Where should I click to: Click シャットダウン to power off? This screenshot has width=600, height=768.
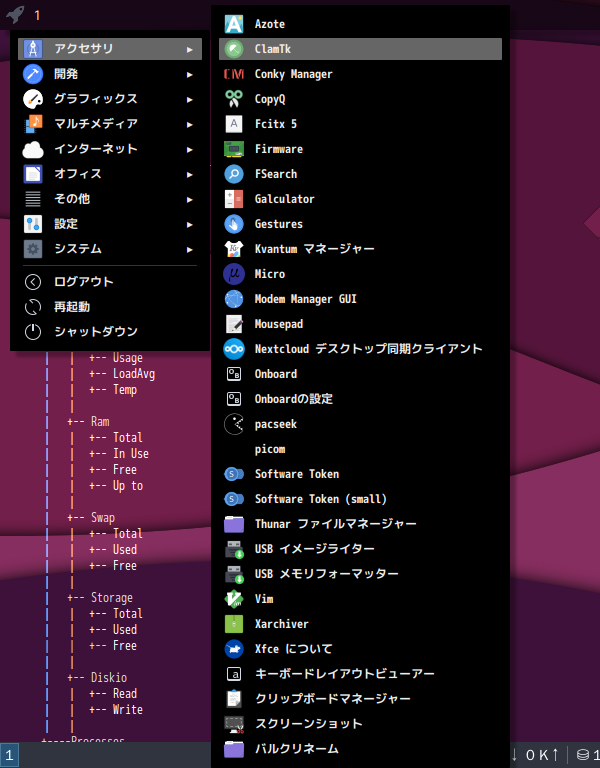[110, 332]
